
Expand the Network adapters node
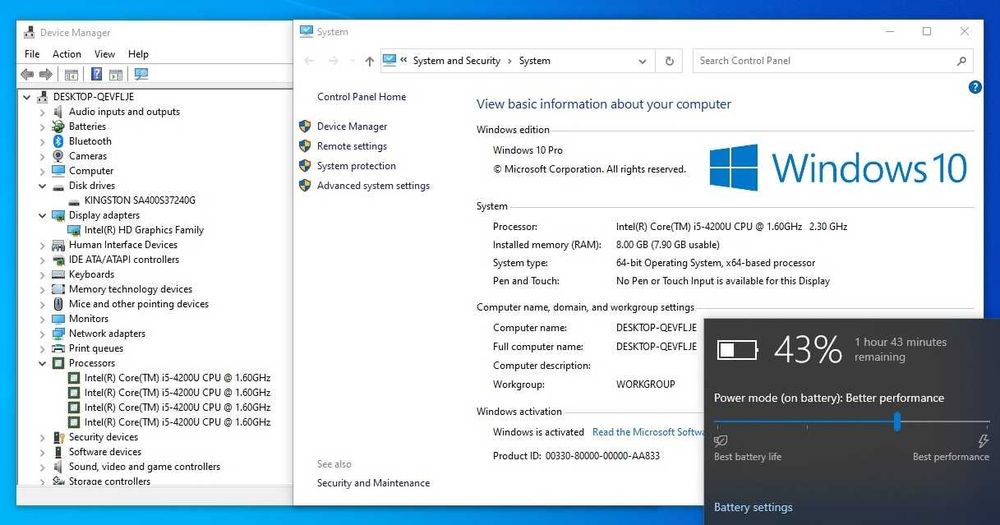(x=42, y=334)
